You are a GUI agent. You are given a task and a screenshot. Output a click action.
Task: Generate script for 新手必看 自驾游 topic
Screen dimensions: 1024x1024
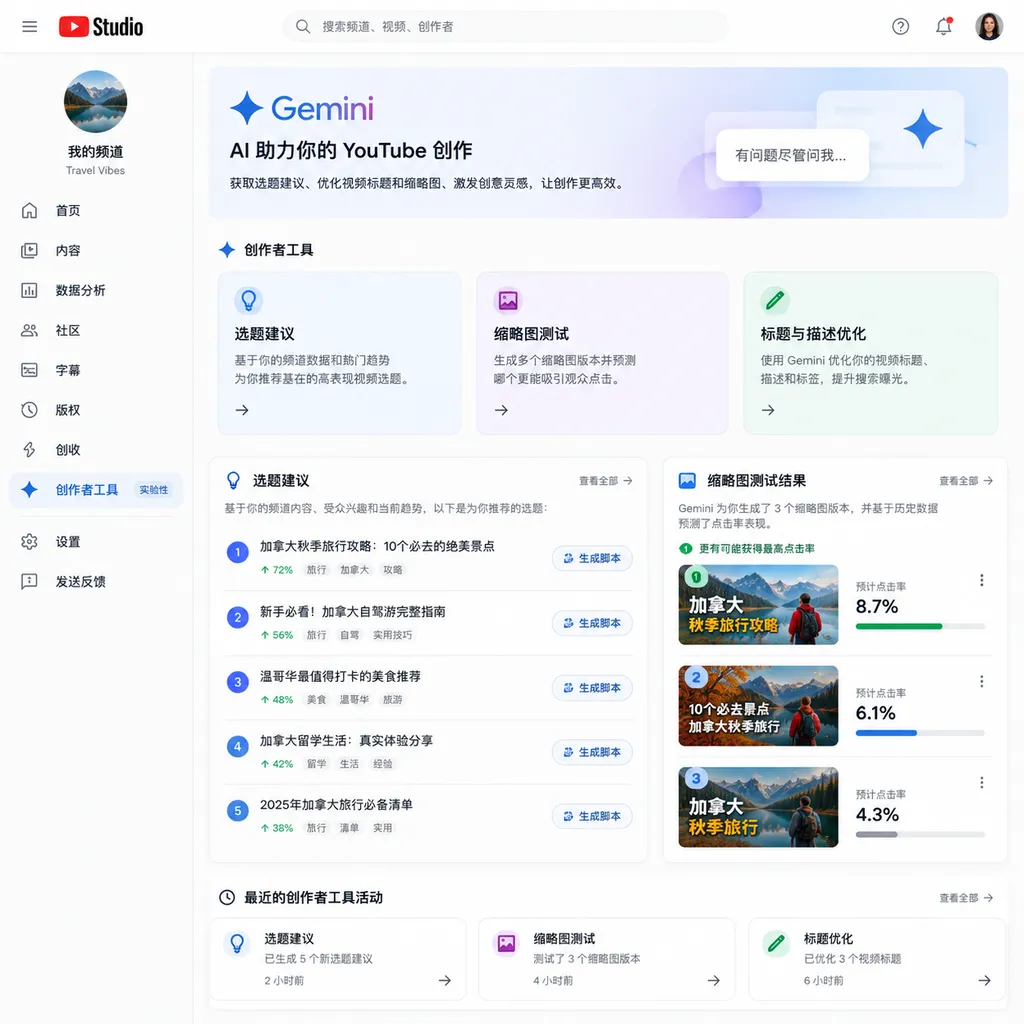pyautogui.click(x=592, y=623)
